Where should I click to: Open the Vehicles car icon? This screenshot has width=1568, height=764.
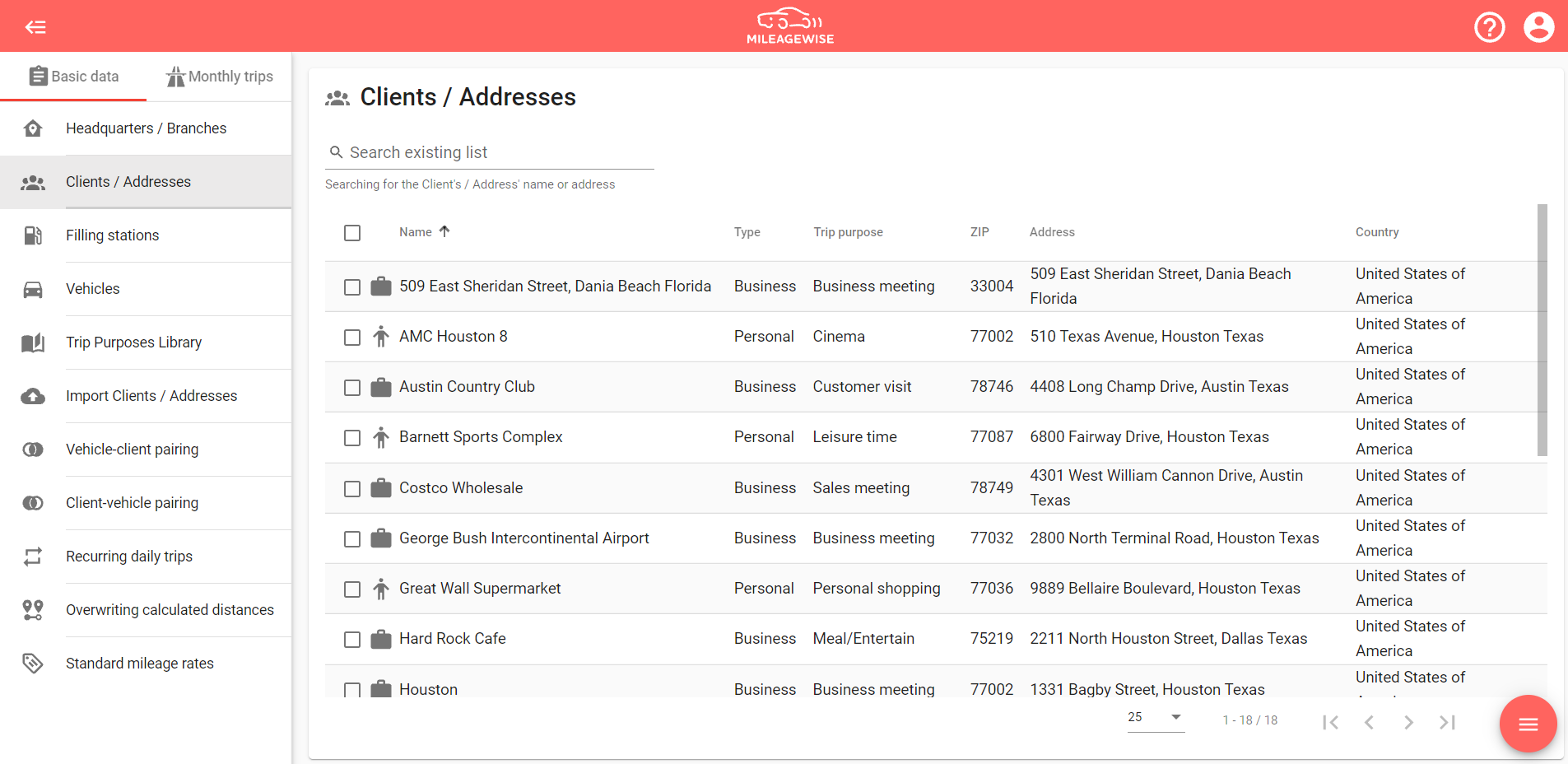coord(33,289)
